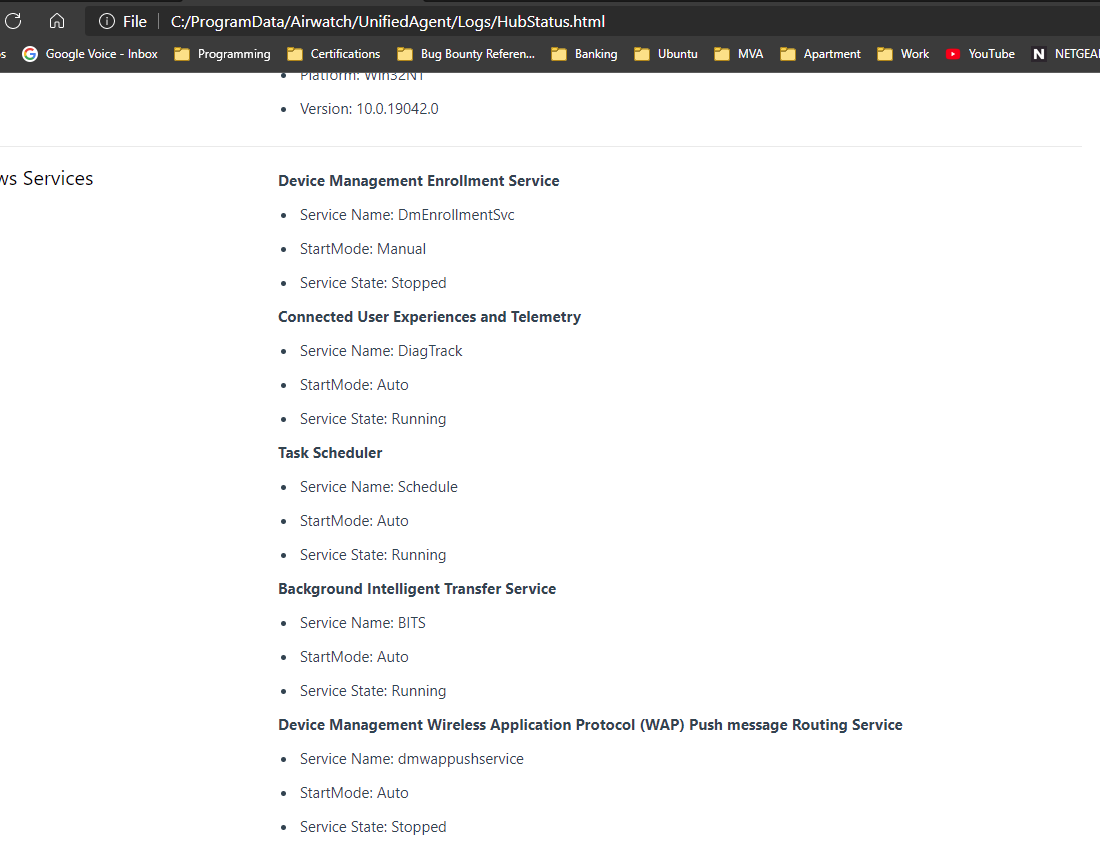
Task: Click 'StartMode: Auto' under BITS
Action: (354, 657)
